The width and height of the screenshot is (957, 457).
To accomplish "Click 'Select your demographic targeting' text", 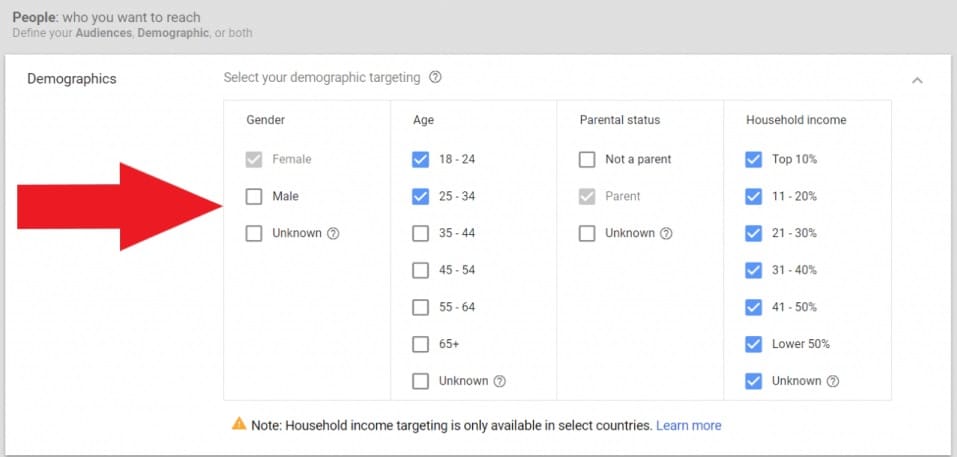I will click(x=322, y=78).
